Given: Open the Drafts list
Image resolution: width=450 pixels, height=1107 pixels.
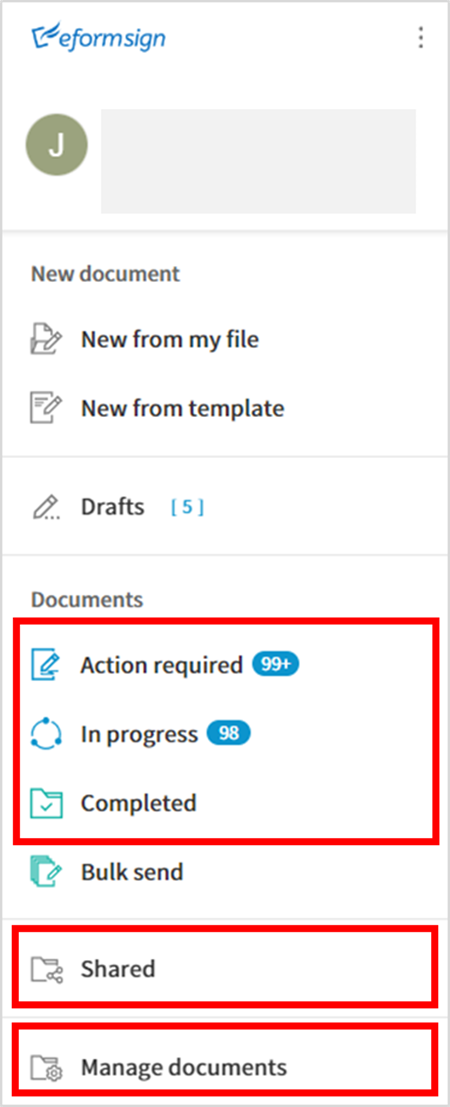Looking at the screenshot, I should coord(112,507).
